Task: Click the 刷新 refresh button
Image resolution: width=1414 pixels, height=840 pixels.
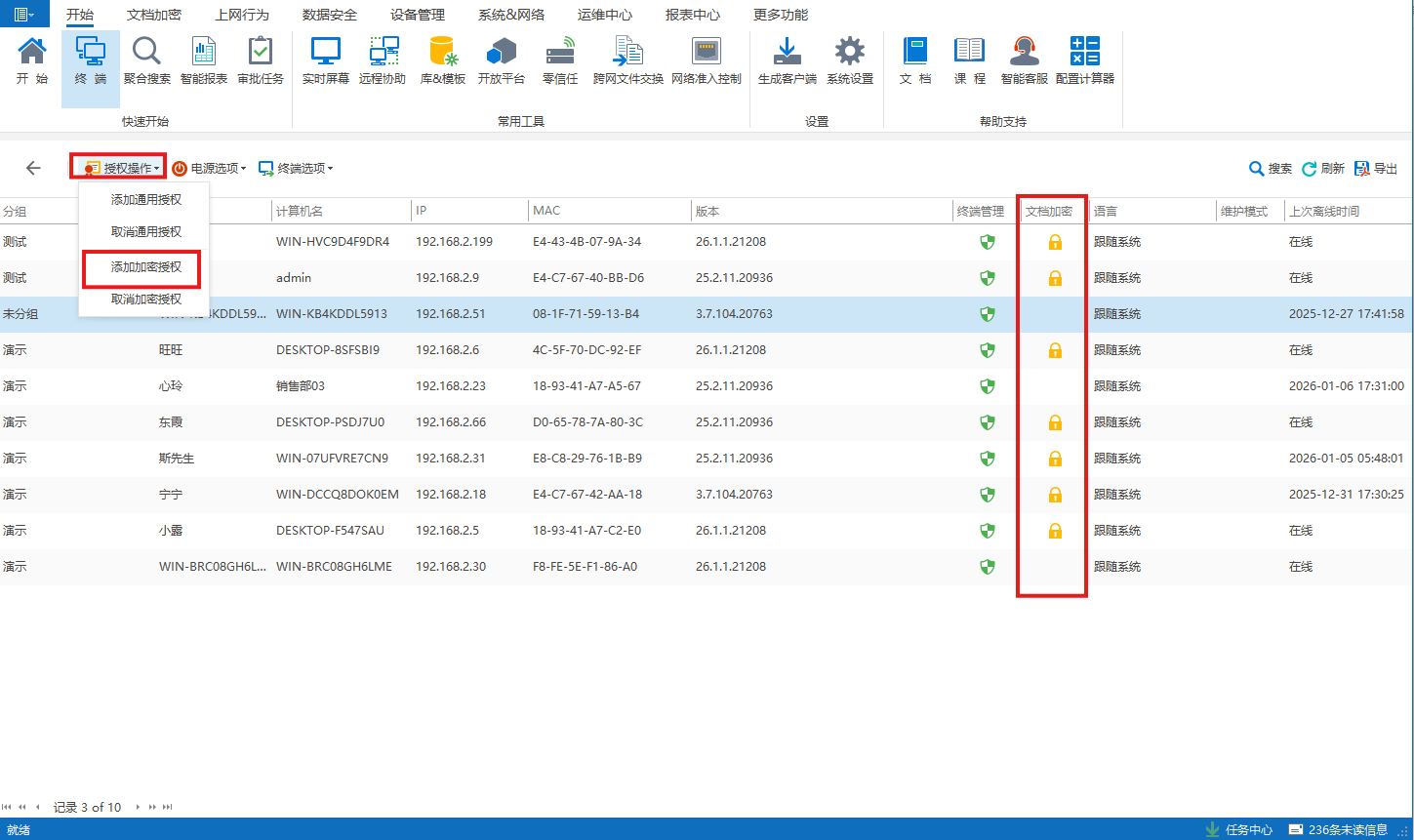Action: [1323, 169]
